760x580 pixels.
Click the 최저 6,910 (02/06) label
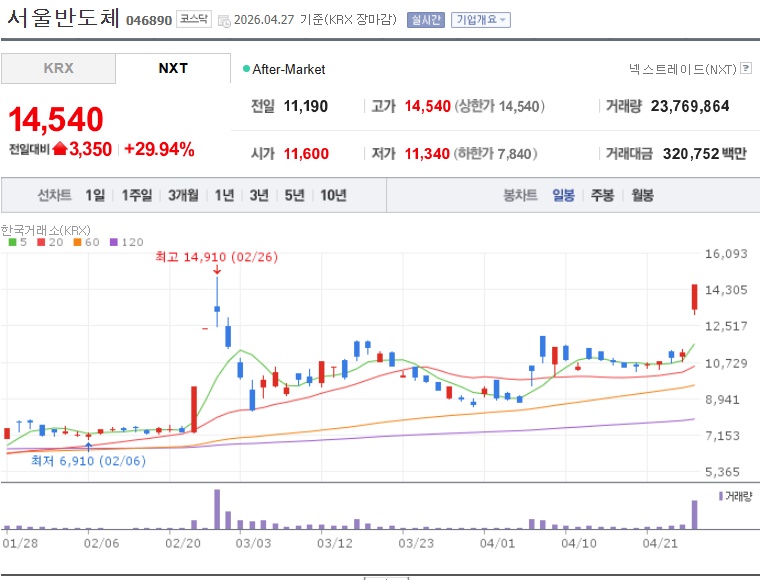[88, 460]
